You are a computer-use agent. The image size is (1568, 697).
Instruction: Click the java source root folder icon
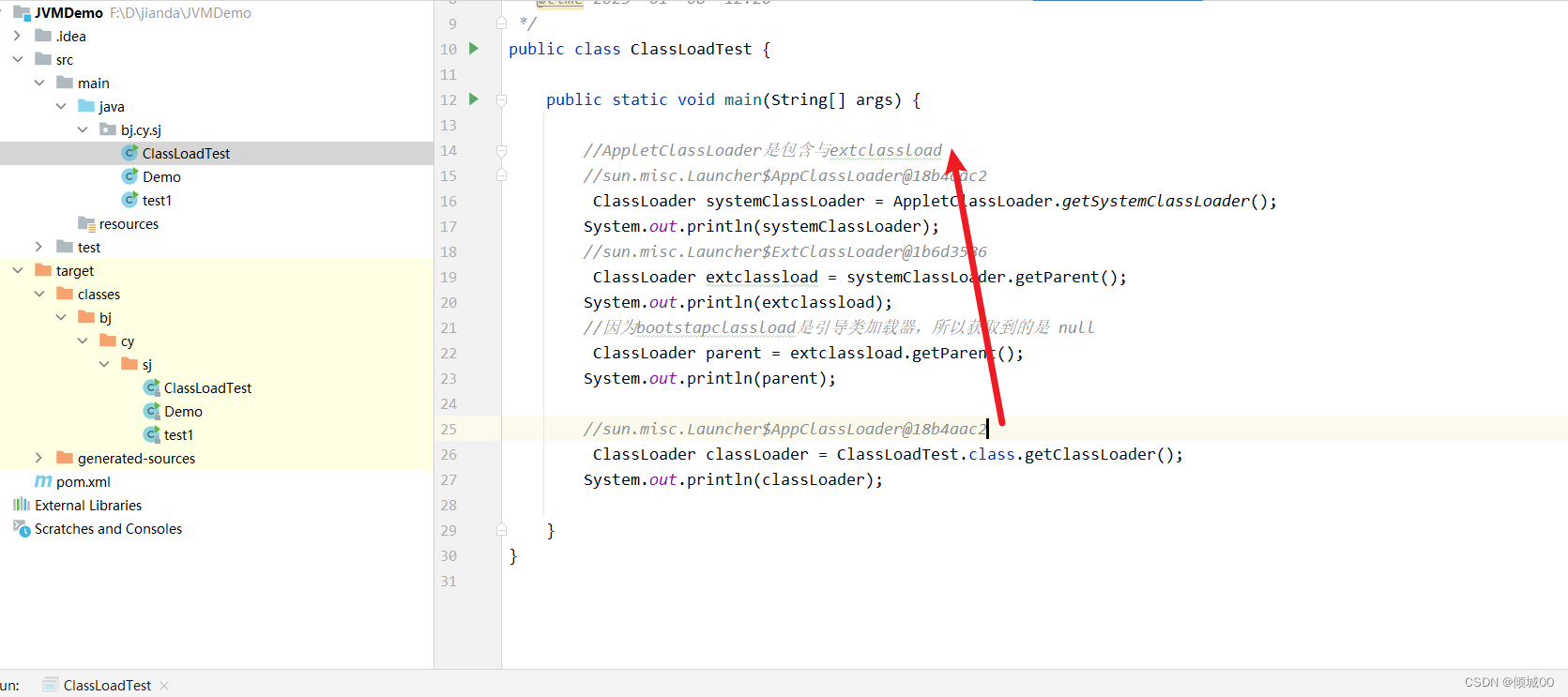pos(86,106)
